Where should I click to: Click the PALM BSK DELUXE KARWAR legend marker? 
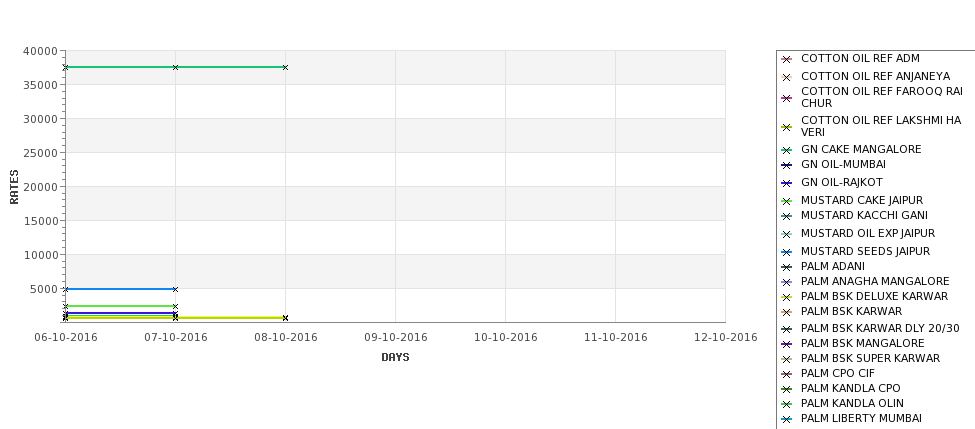[786, 297]
